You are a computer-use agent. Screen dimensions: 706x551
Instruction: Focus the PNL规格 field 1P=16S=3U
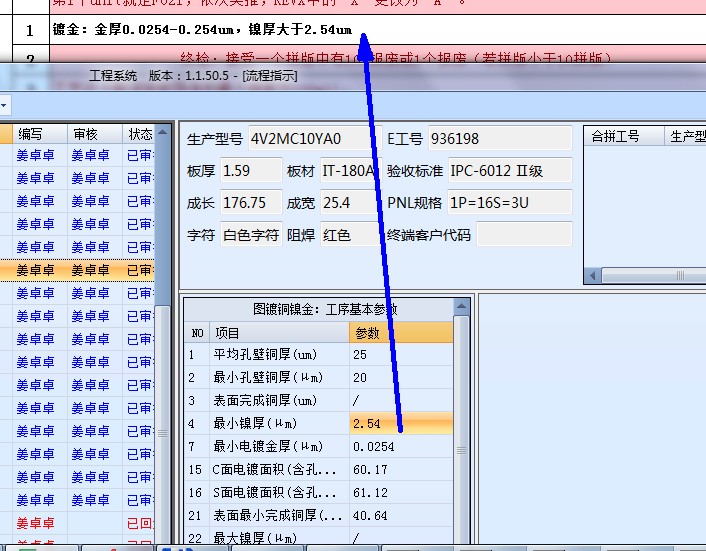click(x=510, y=203)
